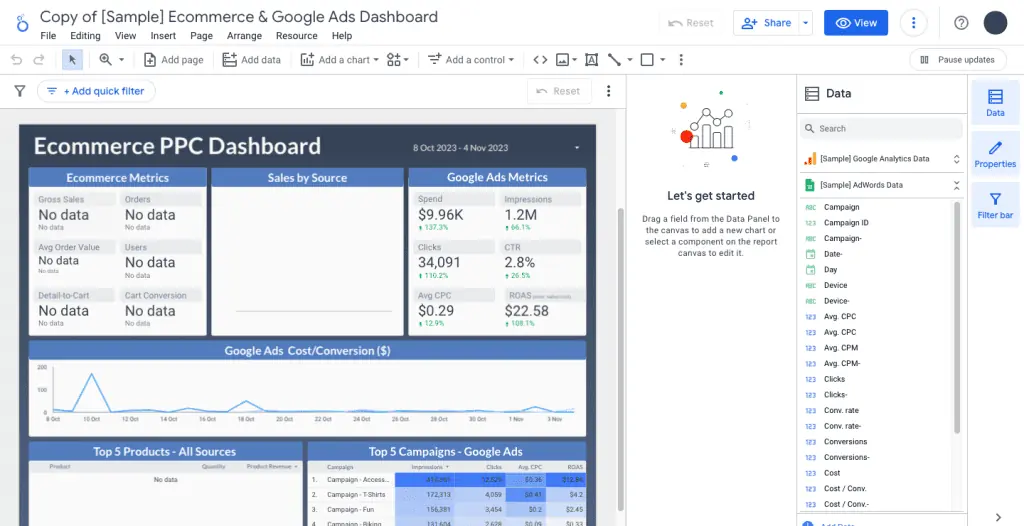This screenshot has height=526, width=1024.
Task: Click the line drawing tool icon
Action: pos(614,59)
